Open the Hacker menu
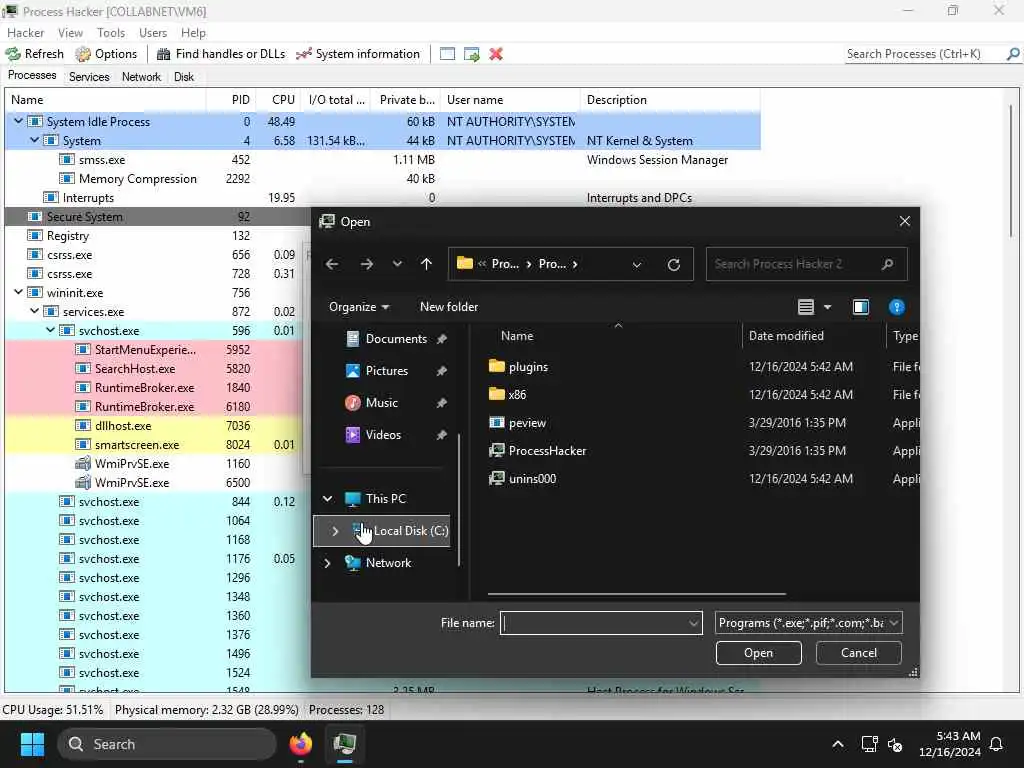Image resolution: width=1024 pixels, height=768 pixels. point(25,33)
